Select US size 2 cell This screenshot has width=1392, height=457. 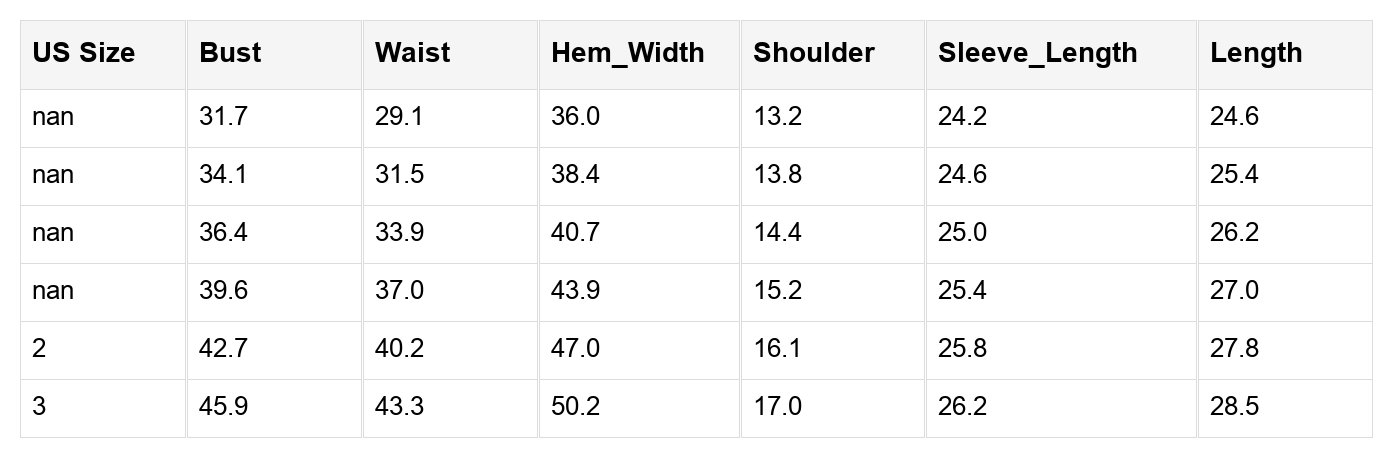[39, 349]
